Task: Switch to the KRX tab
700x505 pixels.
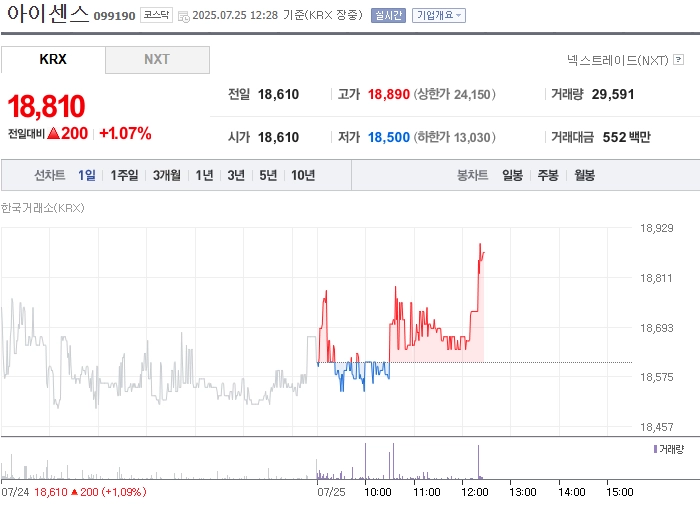Action: tap(53, 59)
